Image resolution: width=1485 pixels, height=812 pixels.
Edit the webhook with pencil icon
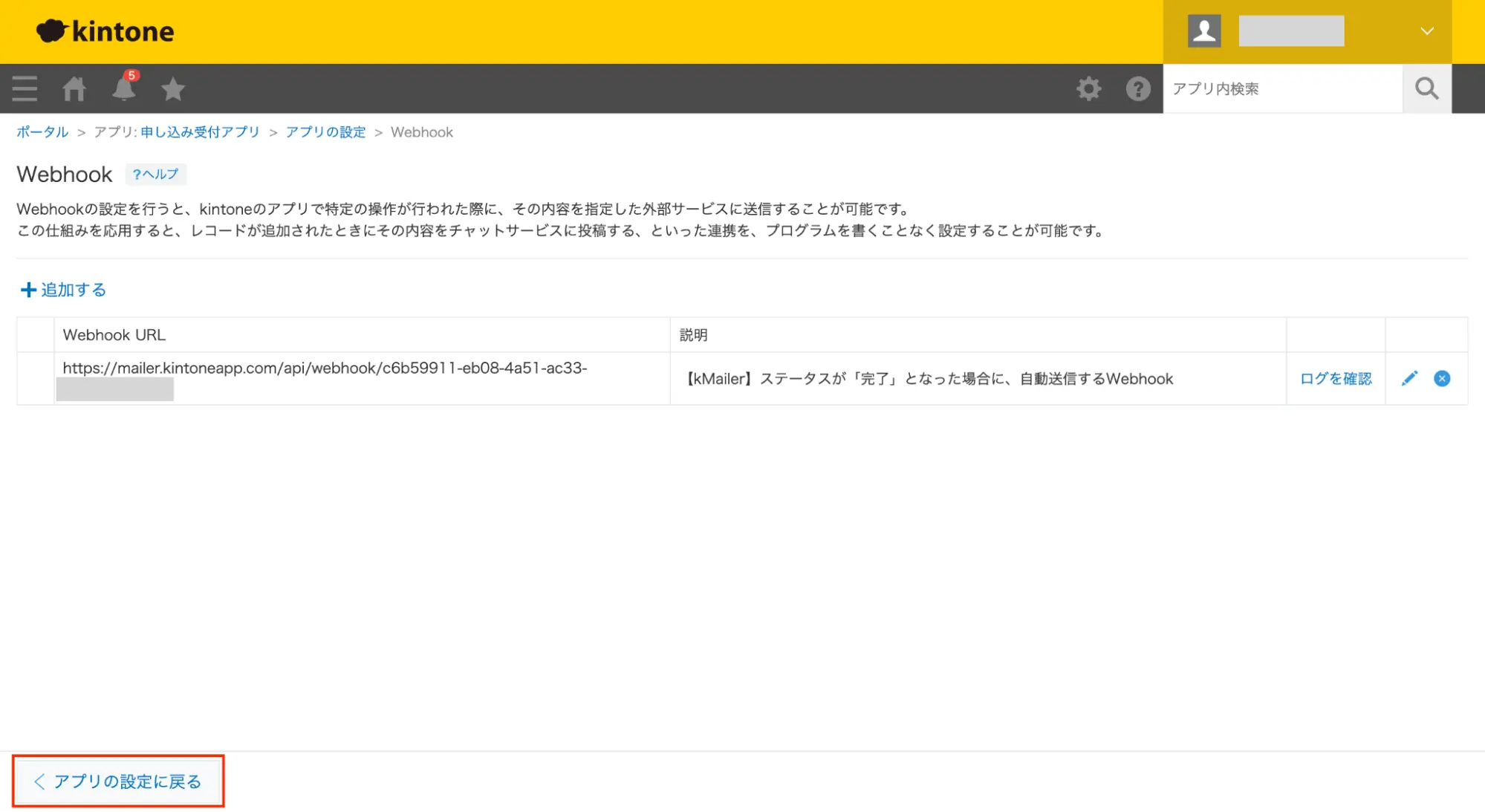click(x=1409, y=378)
